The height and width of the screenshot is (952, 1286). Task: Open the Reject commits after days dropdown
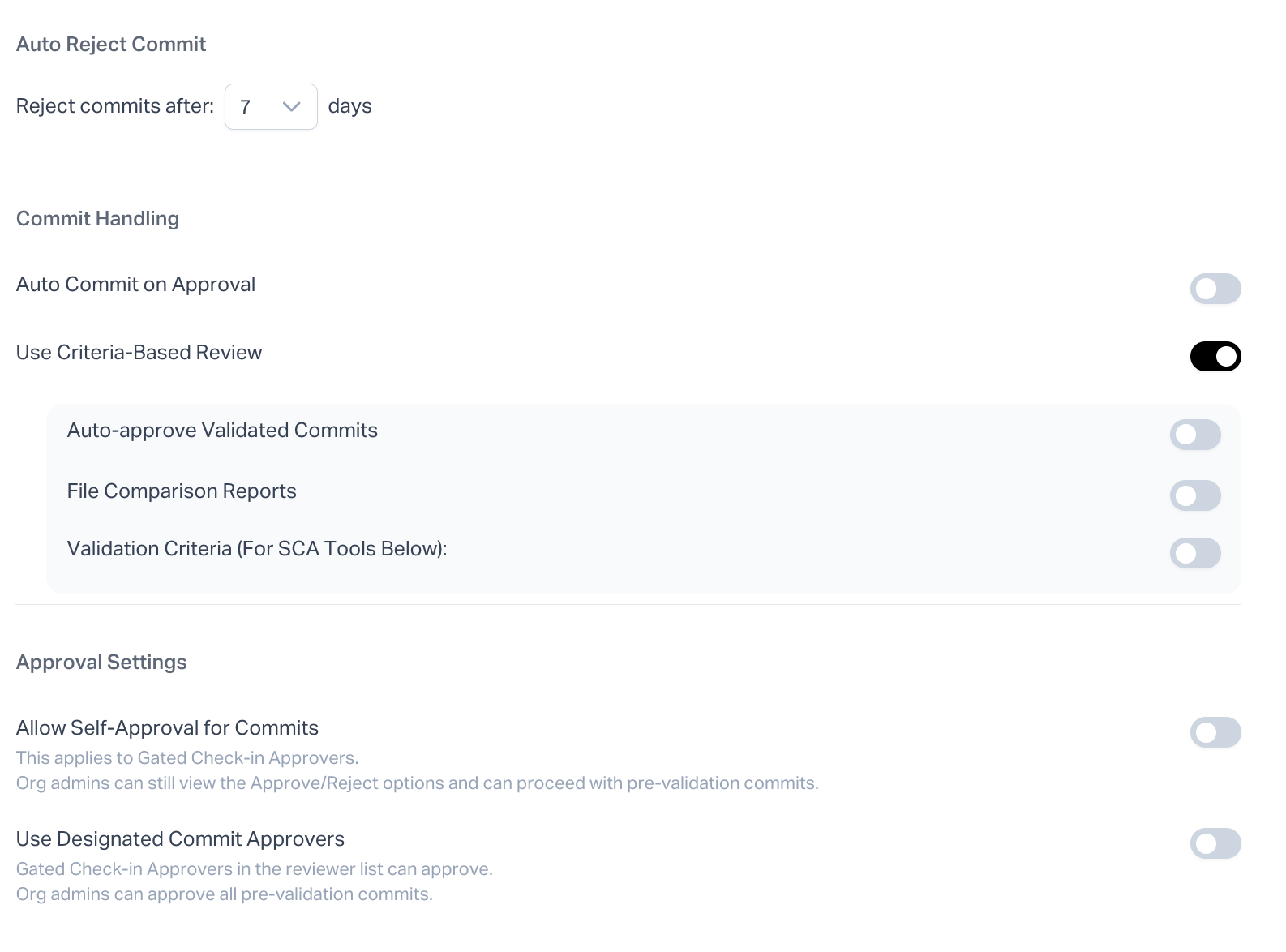270,107
